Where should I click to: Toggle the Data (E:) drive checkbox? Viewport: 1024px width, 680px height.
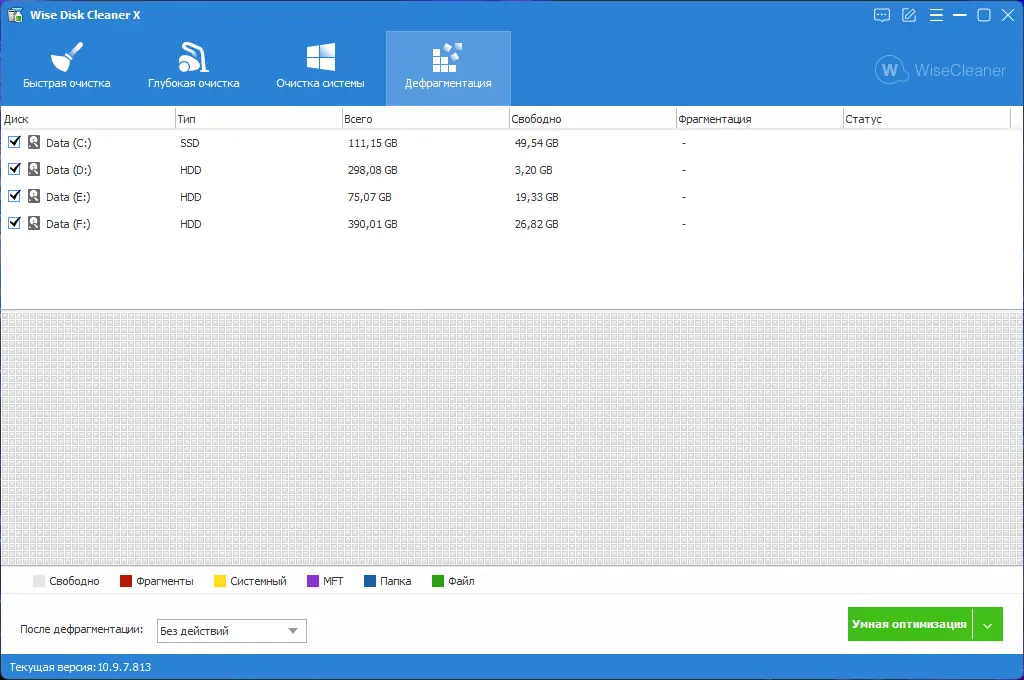(x=14, y=196)
